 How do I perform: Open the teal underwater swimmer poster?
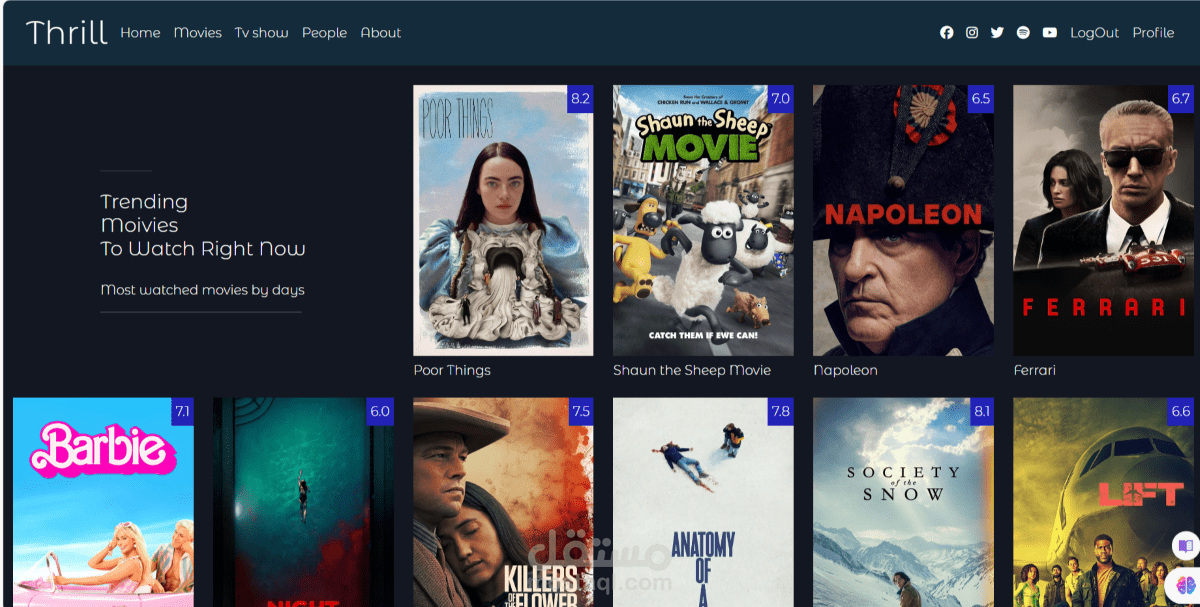click(x=303, y=502)
